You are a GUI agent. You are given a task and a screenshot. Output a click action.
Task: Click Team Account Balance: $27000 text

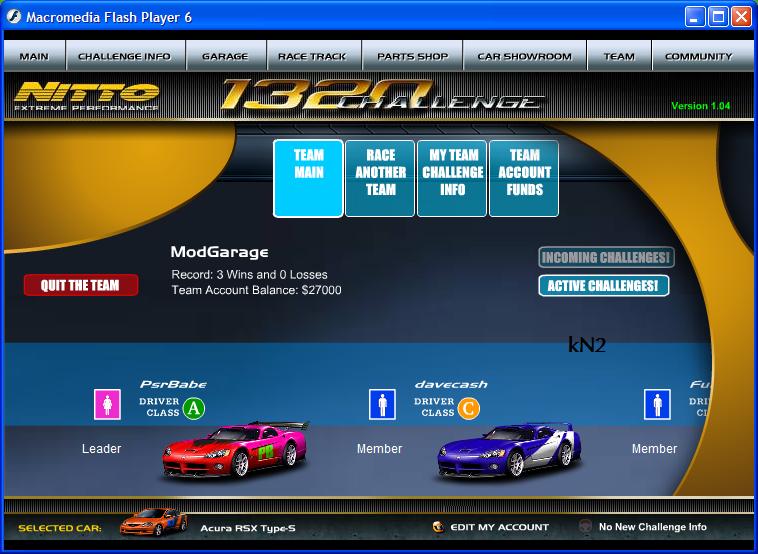click(257, 290)
